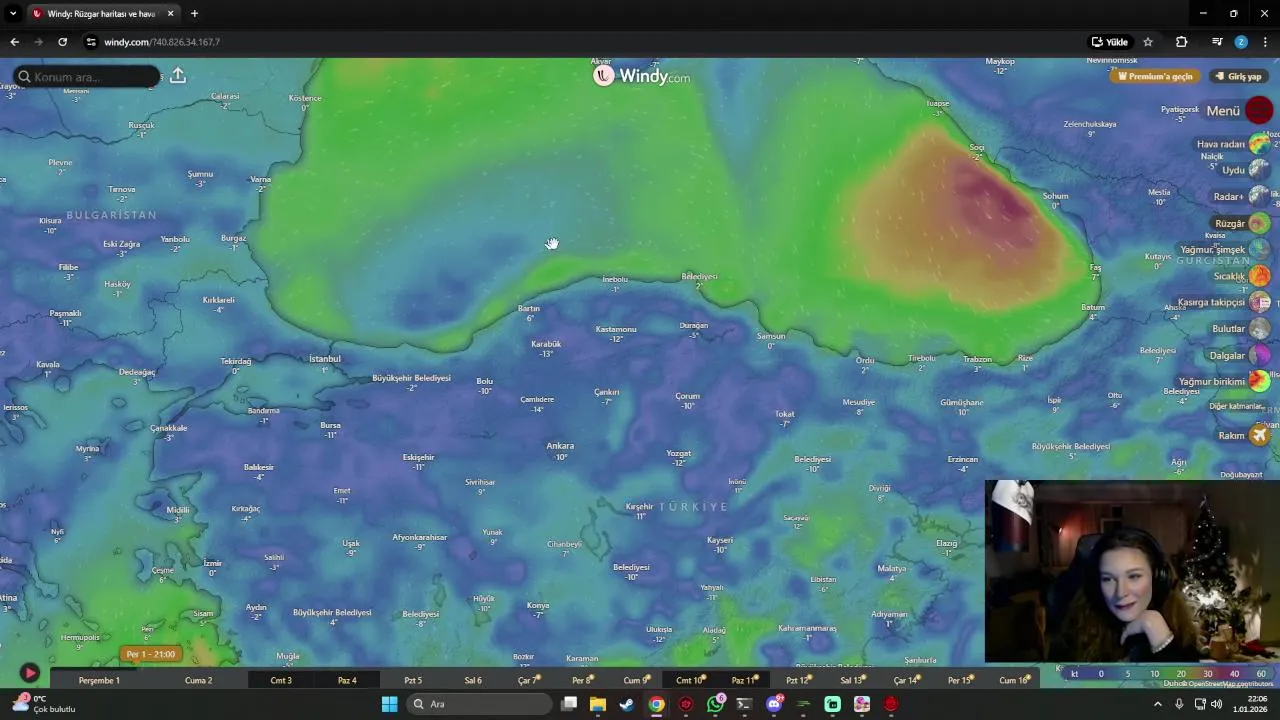Click the Giriş yap login button
Viewport: 1280px width, 720px height.
pyautogui.click(x=1239, y=76)
